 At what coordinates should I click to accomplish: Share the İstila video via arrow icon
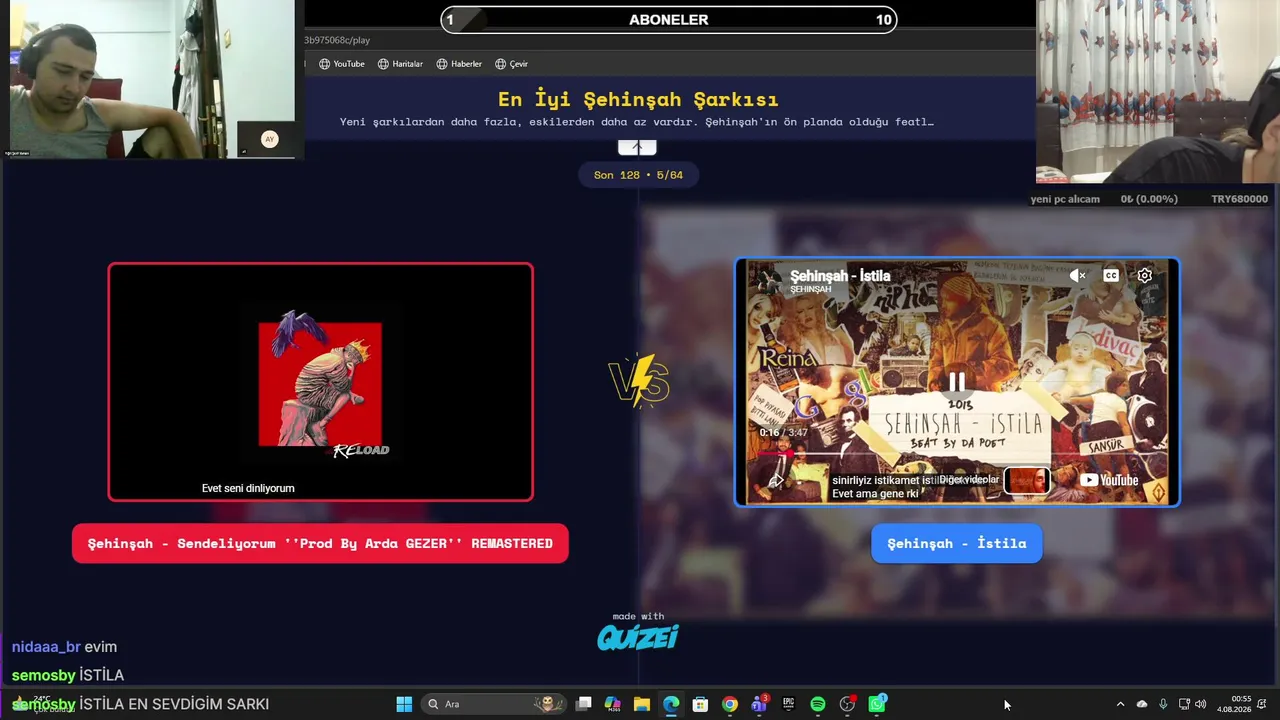point(775,481)
